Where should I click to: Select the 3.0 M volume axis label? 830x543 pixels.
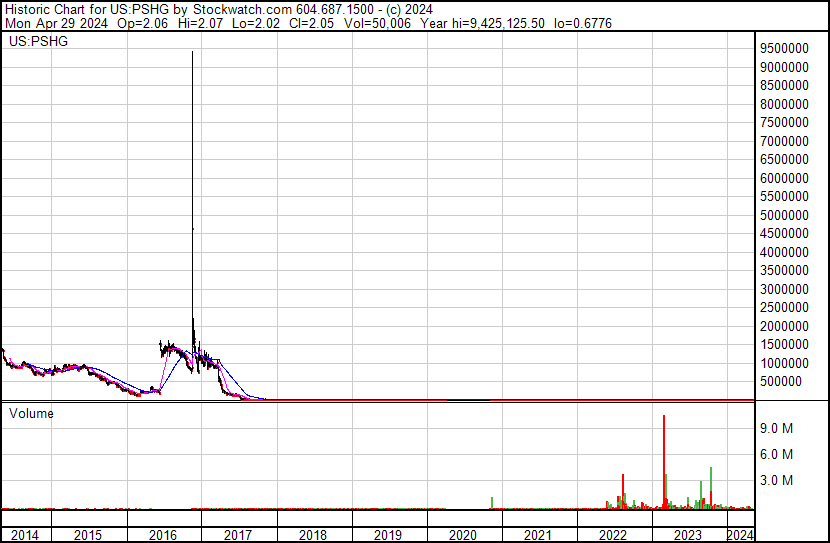[774, 480]
